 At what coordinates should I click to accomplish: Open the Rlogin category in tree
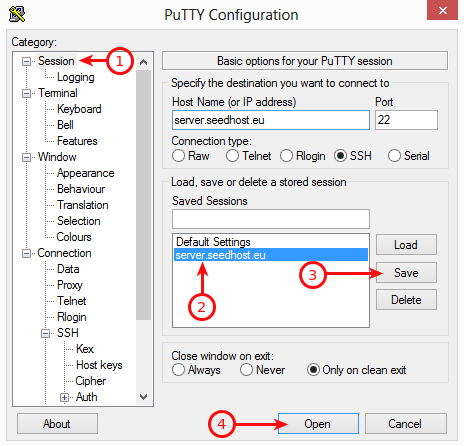click(72, 317)
